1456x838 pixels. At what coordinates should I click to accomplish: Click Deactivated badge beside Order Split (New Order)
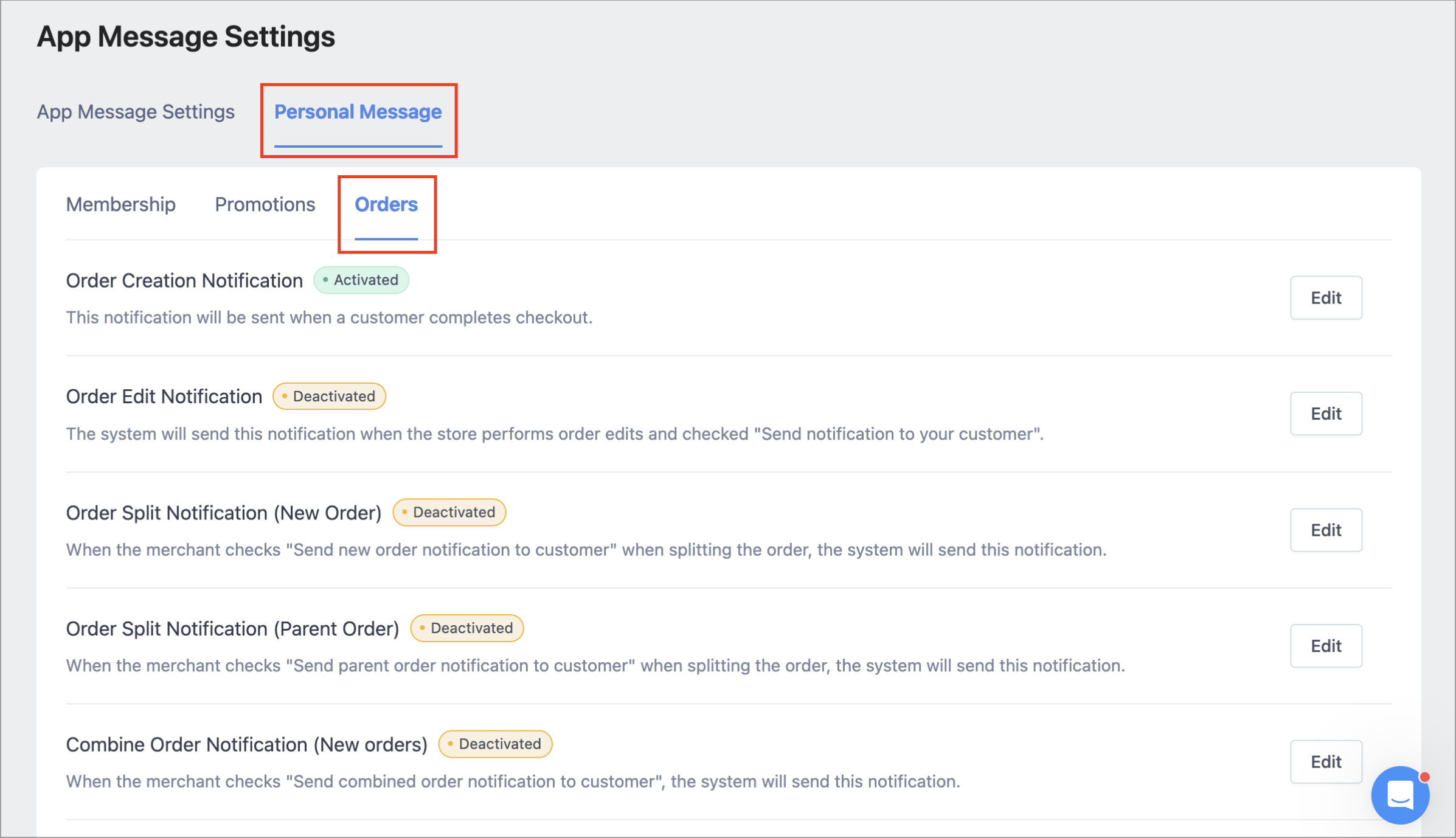pyautogui.click(x=449, y=512)
